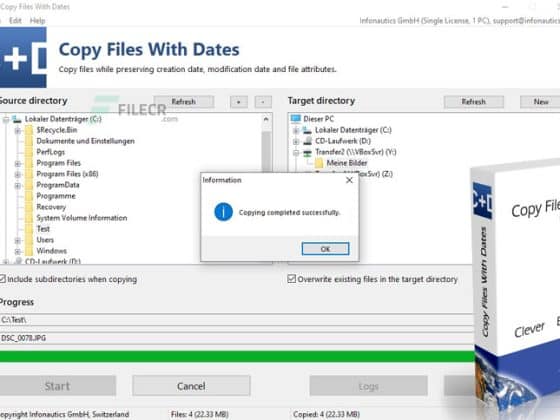Select the Users folder icon
The image size is (560, 420).
[x=29, y=240]
